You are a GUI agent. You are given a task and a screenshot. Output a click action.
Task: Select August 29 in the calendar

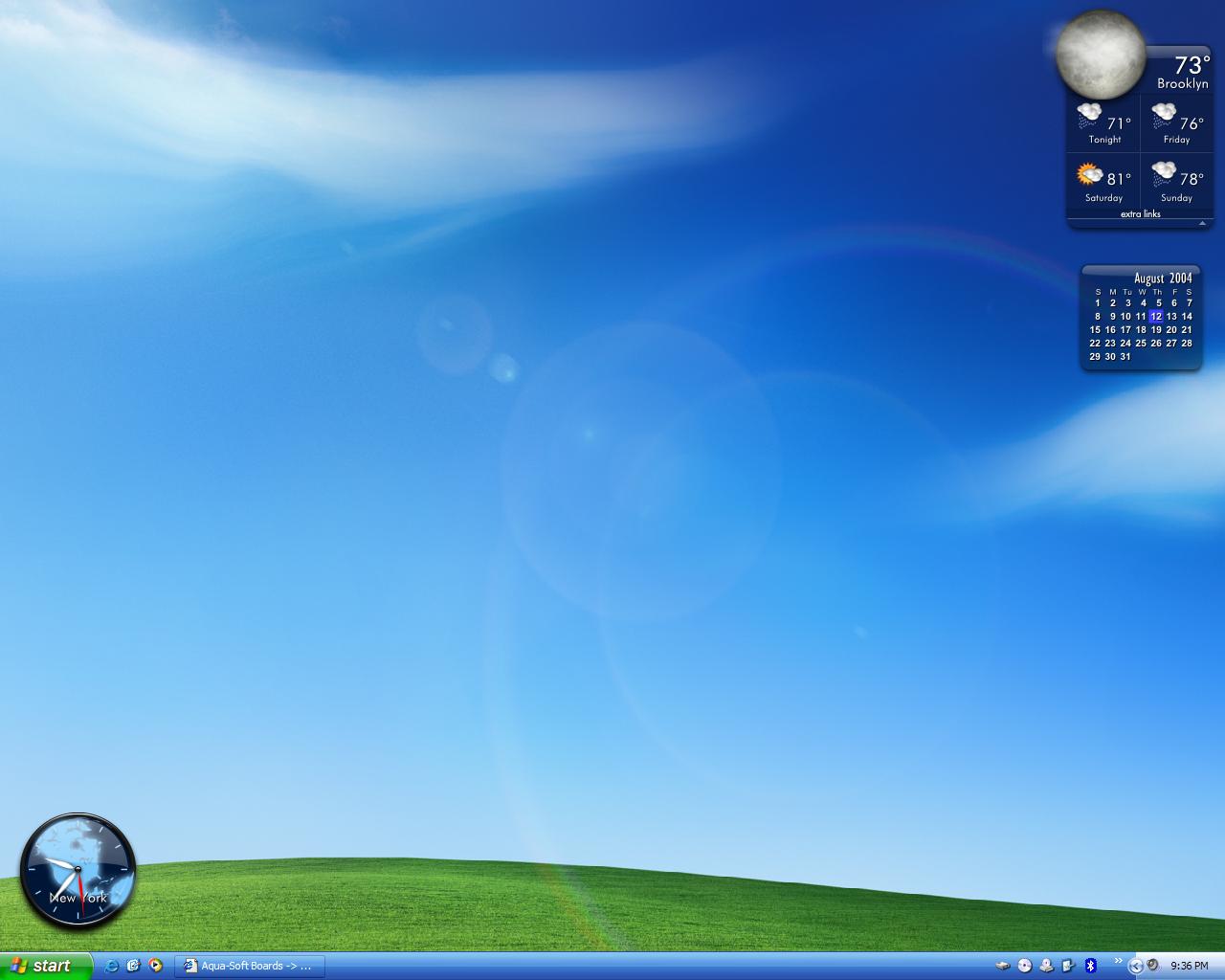point(1095,356)
